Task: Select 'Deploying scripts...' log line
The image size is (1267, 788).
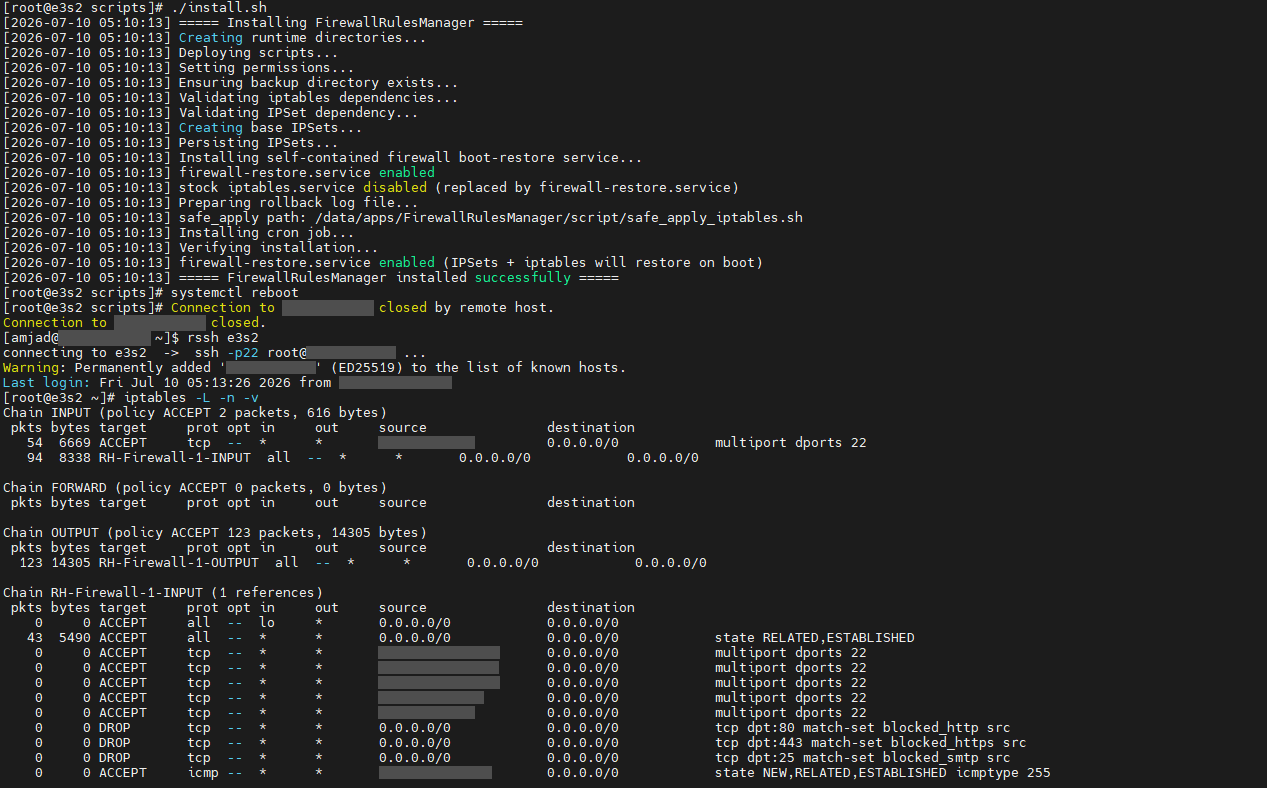Action: tap(171, 52)
